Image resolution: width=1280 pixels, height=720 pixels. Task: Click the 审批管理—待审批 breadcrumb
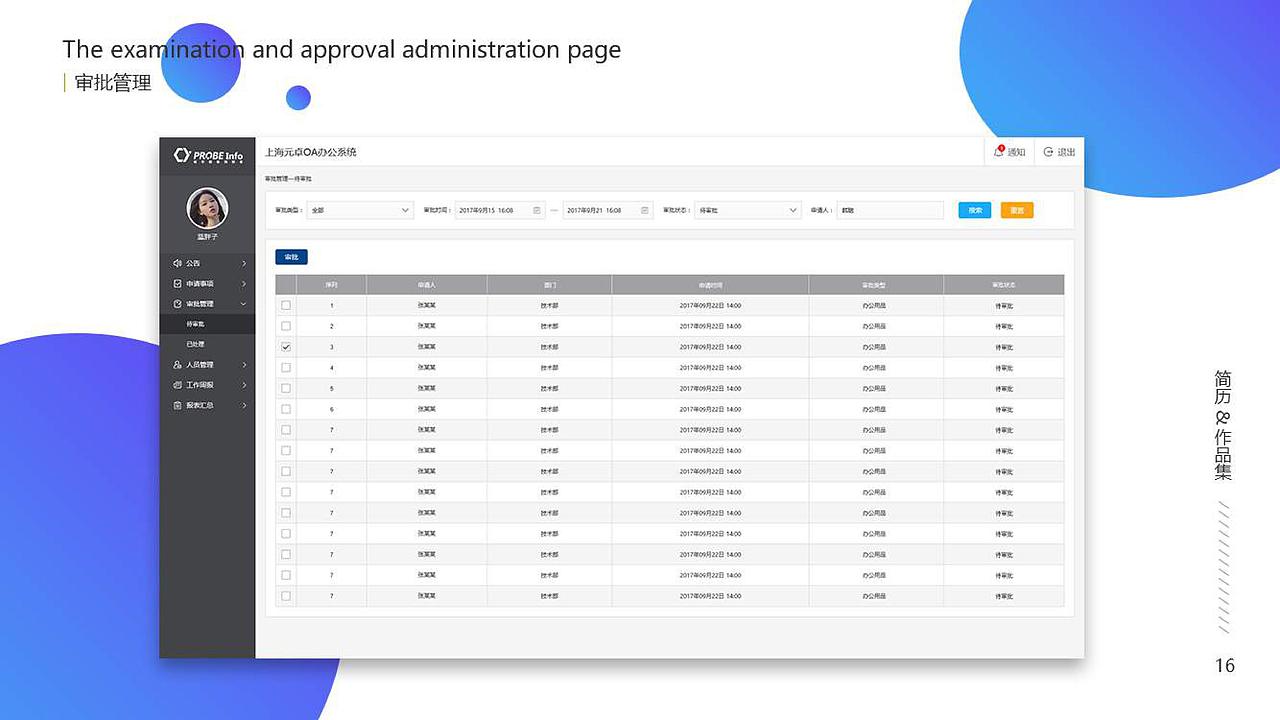click(x=288, y=178)
